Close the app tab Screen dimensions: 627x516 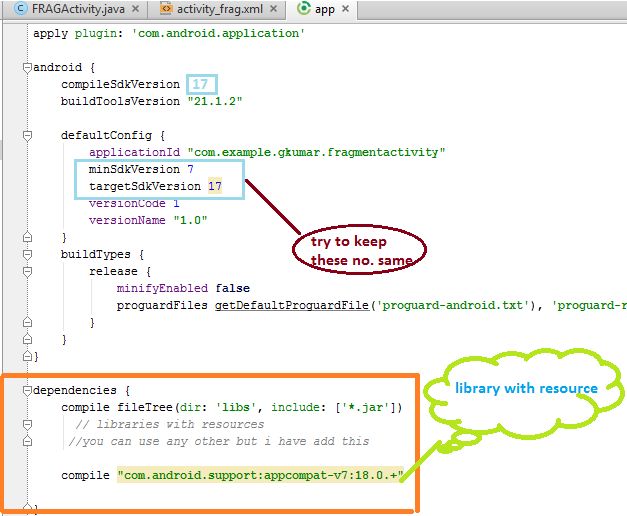pyautogui.click(x=345, y=9)
